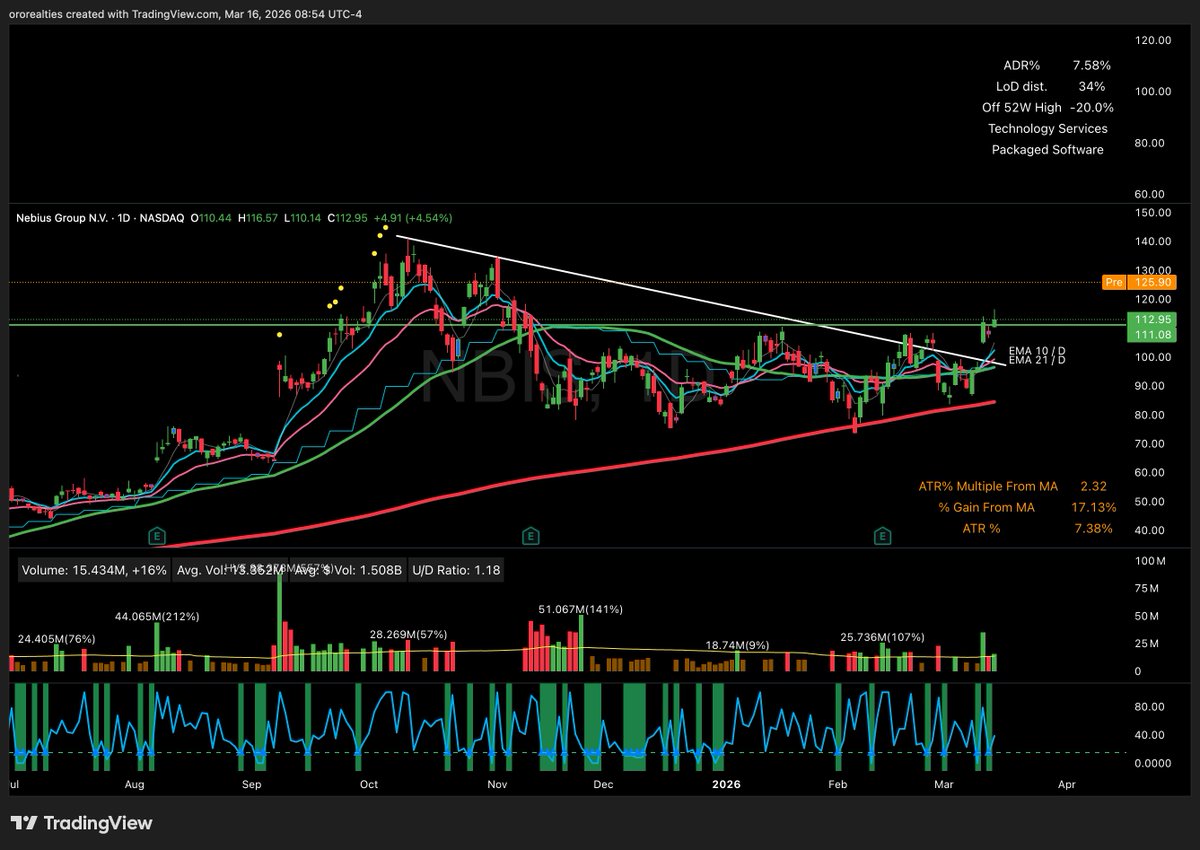Open the earnings marker under early August

pyautogui.click(x=156, y=536)
